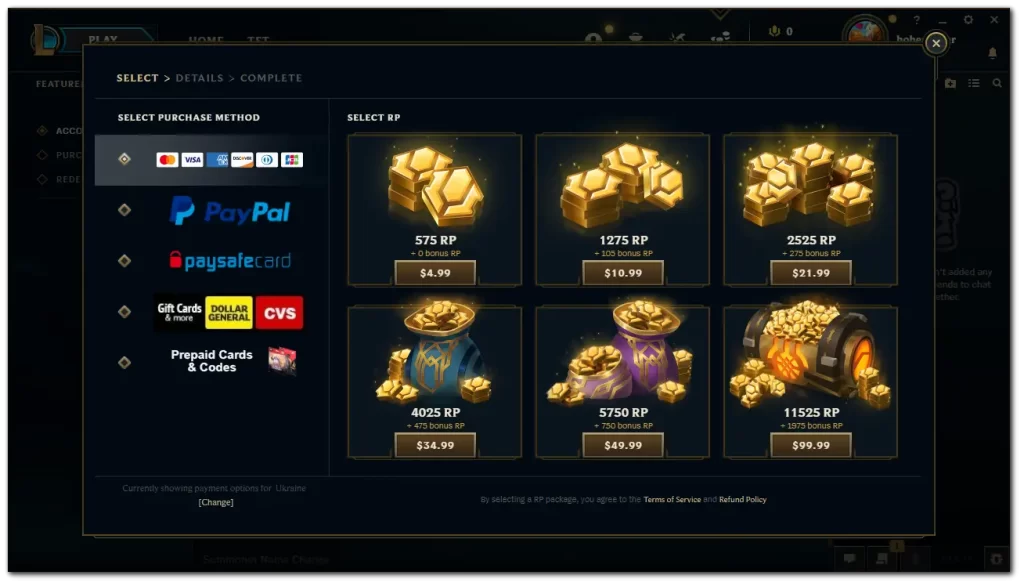1024x586 pixels.
Task: Click the search magnifier icon
Action: pyautogui.click(x=997, y=83)
